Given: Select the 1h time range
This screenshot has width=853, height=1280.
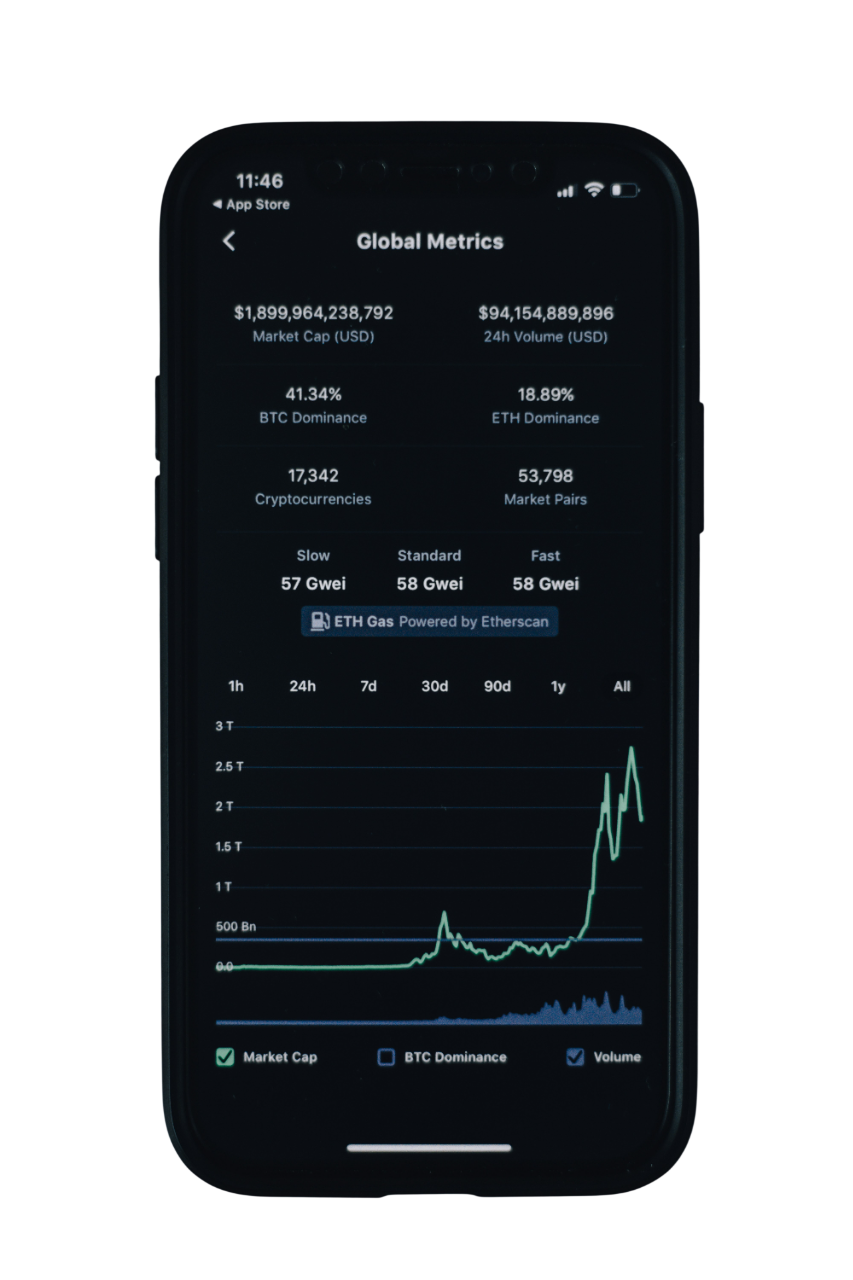Looking at the screenshot, I should tap(236, 686).
